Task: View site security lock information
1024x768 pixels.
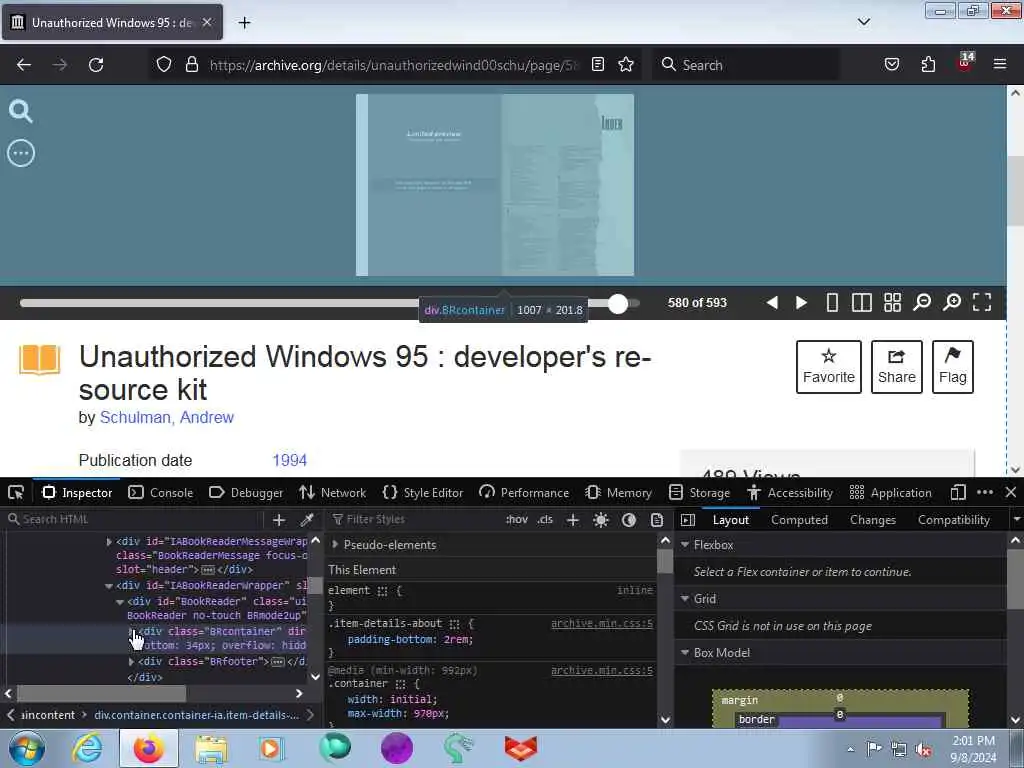Action: (191, 65)
